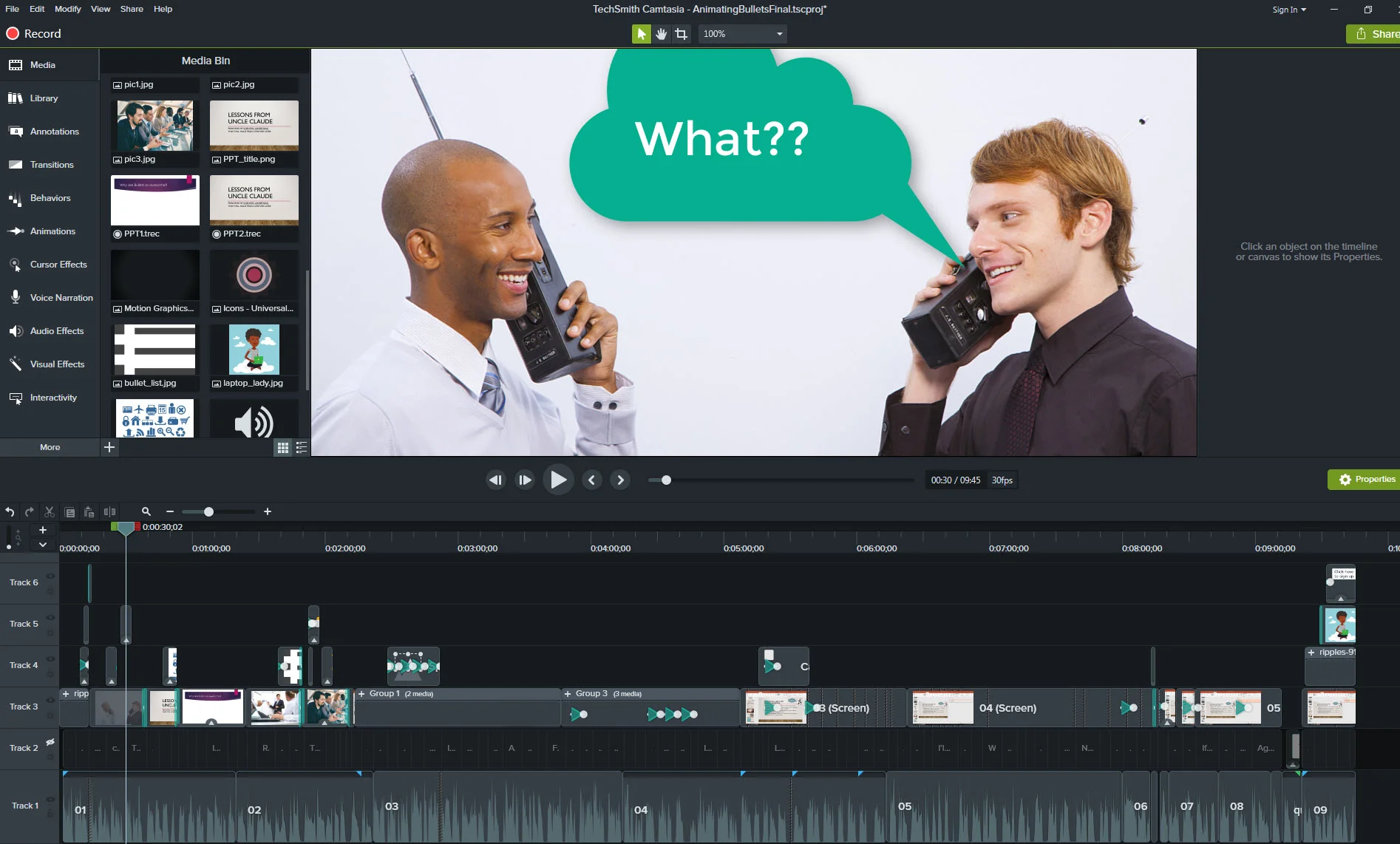Expand Group 3 on Track 3
Image resolution: width=1400 pixels, height=844 pixels.
(x=568, y=694)
